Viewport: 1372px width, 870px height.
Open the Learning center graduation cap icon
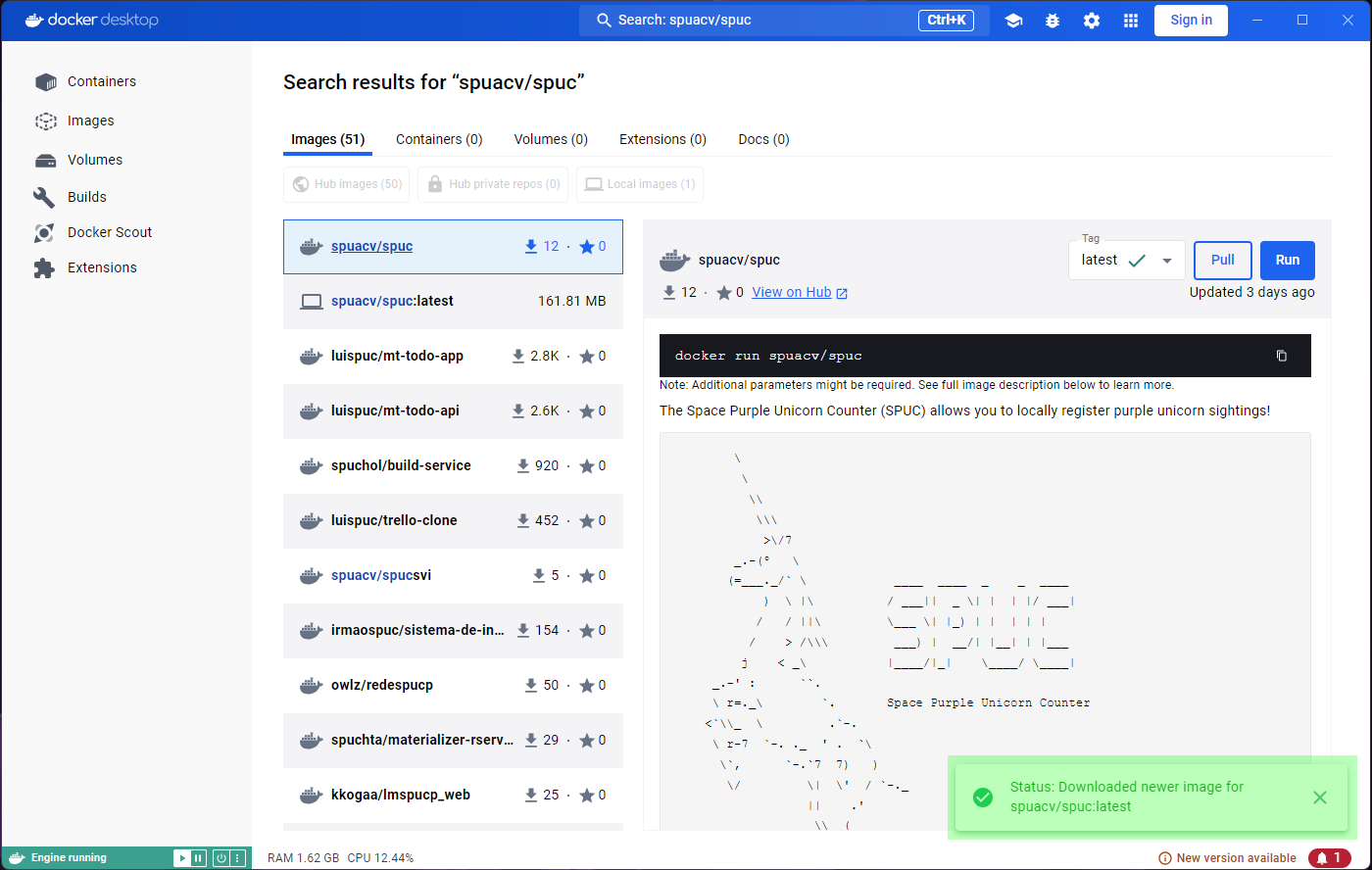1013,21
